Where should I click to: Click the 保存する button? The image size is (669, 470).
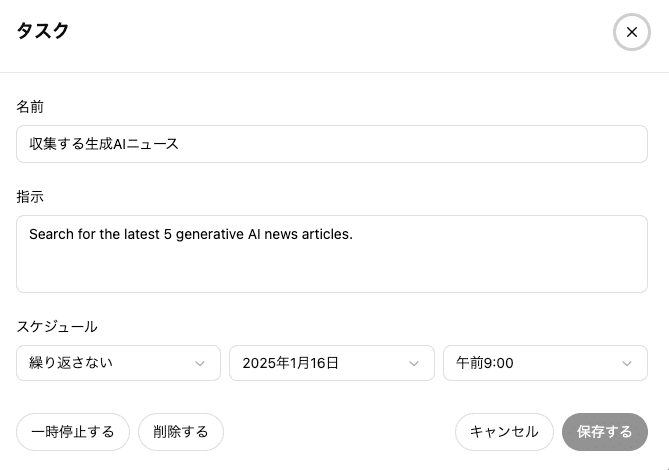pyautogui.click(x=605, y=432)
